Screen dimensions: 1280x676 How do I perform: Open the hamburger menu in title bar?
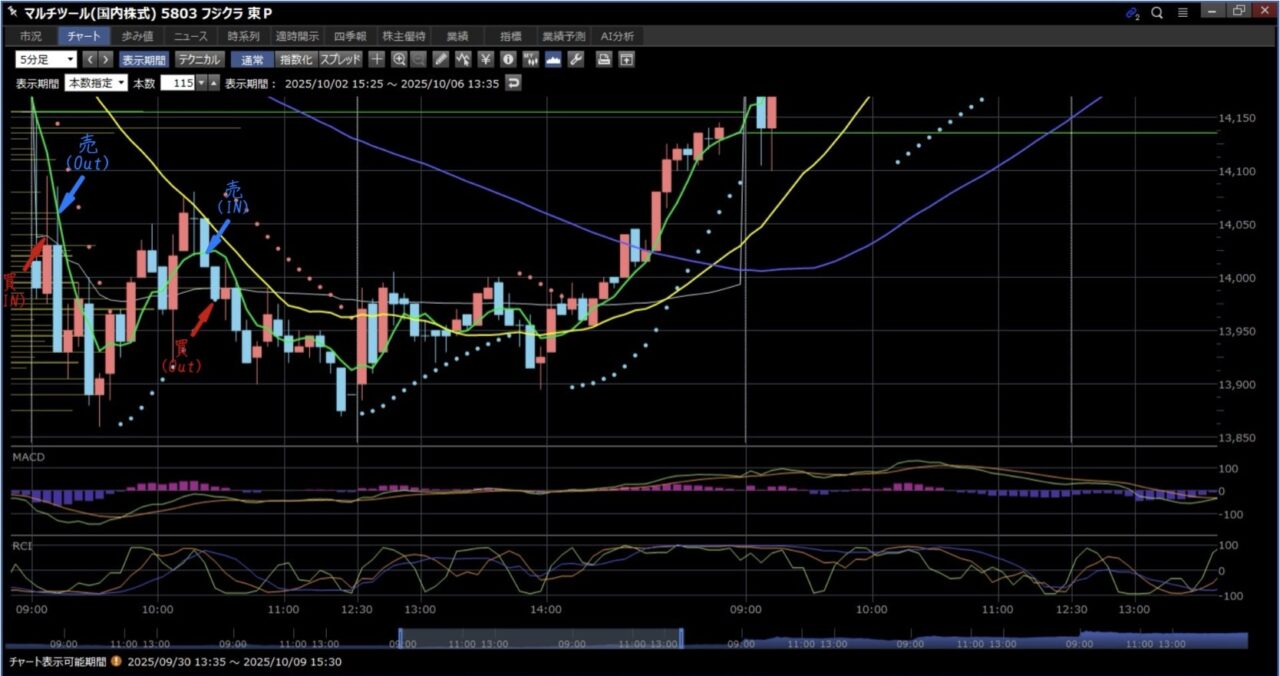[x=1183, y=13]
